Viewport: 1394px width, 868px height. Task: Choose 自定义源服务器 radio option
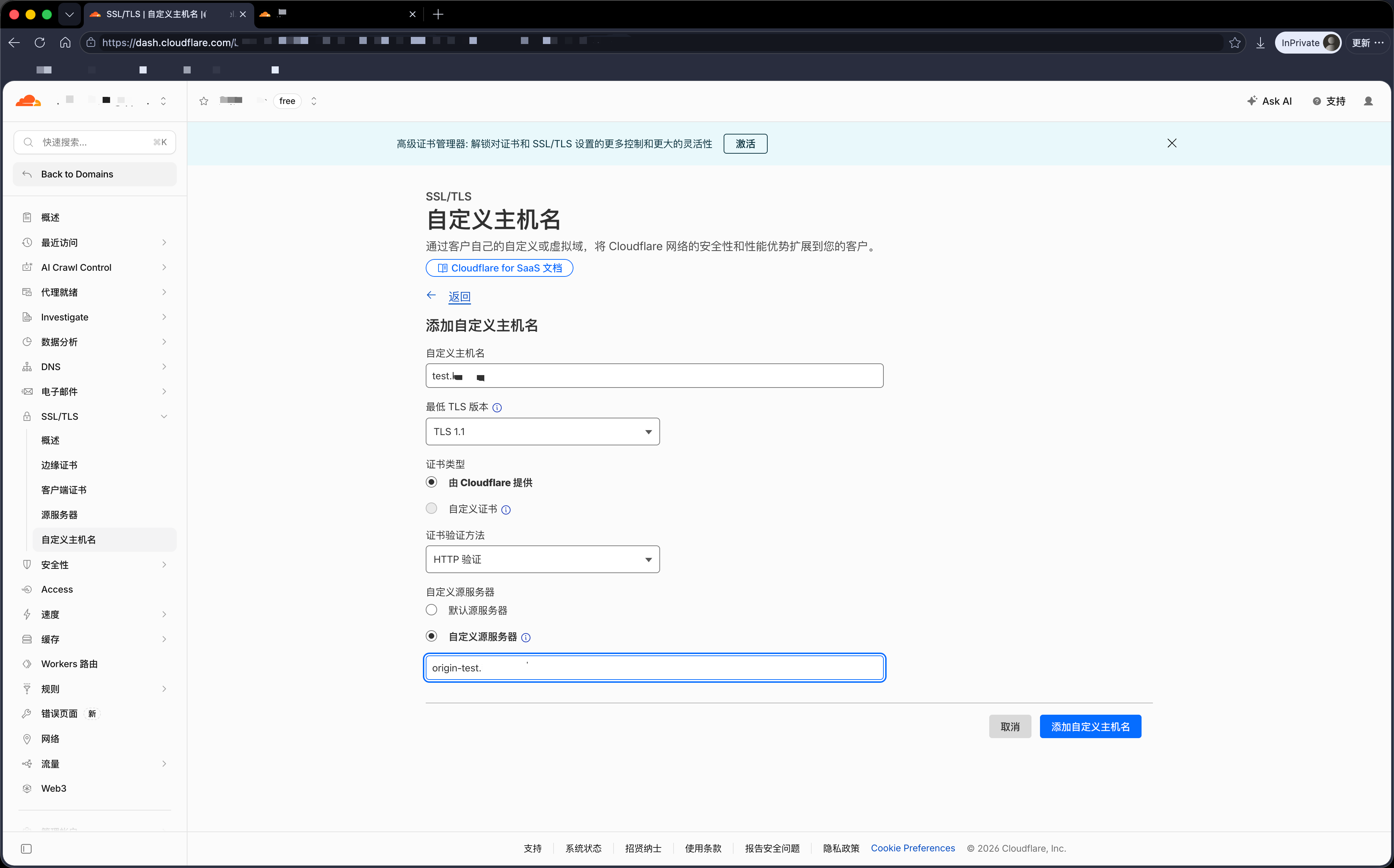point(431,636)
